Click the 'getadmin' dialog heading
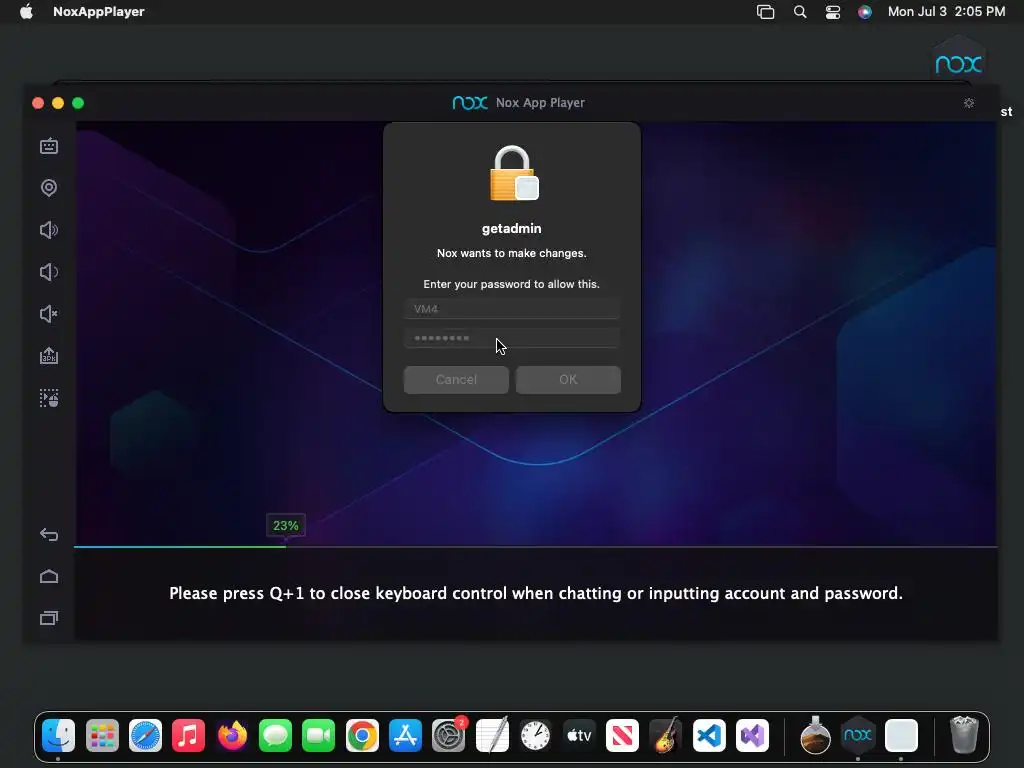This screenshot has width=1024, height=768. tap(511, 229)
